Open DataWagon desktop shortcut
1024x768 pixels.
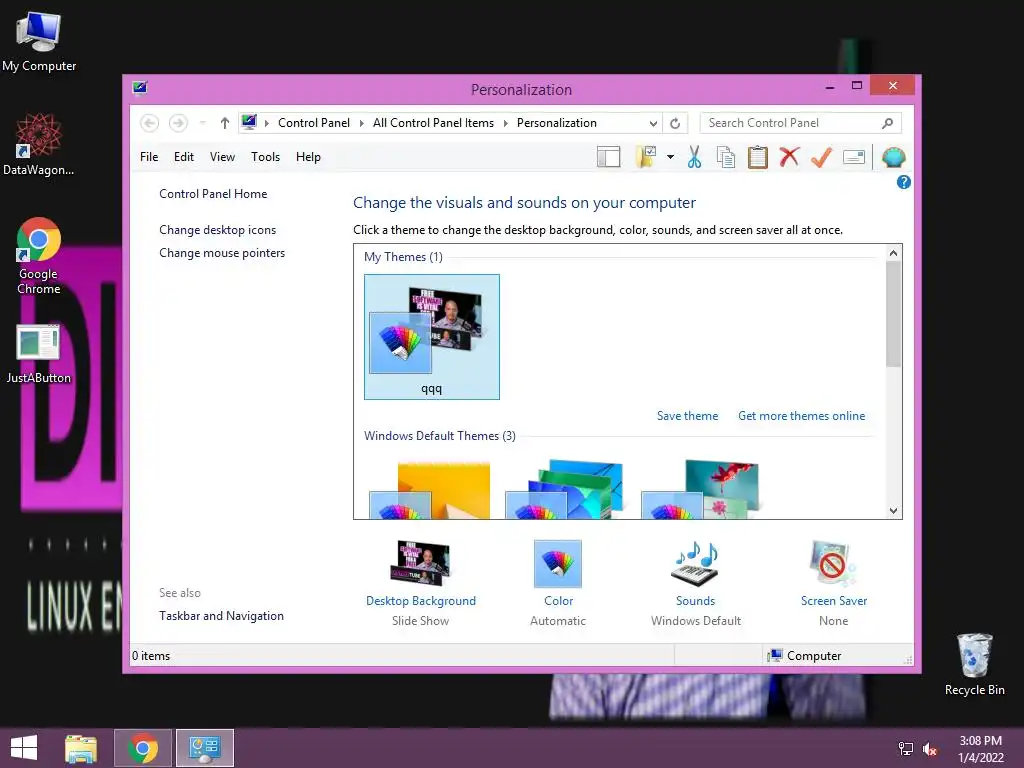coord(39,144)
